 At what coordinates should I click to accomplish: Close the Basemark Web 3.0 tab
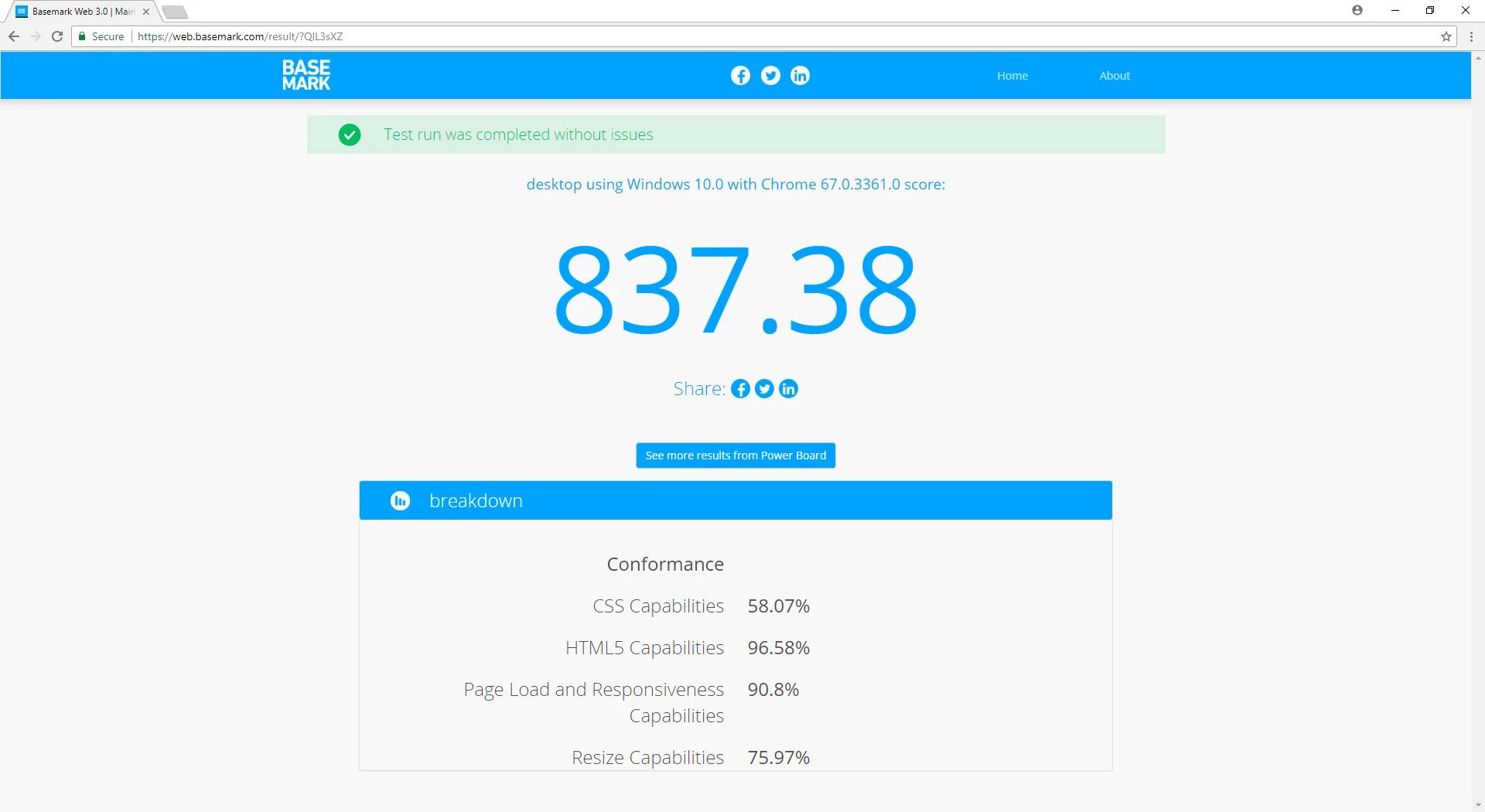tap(146, 12)
